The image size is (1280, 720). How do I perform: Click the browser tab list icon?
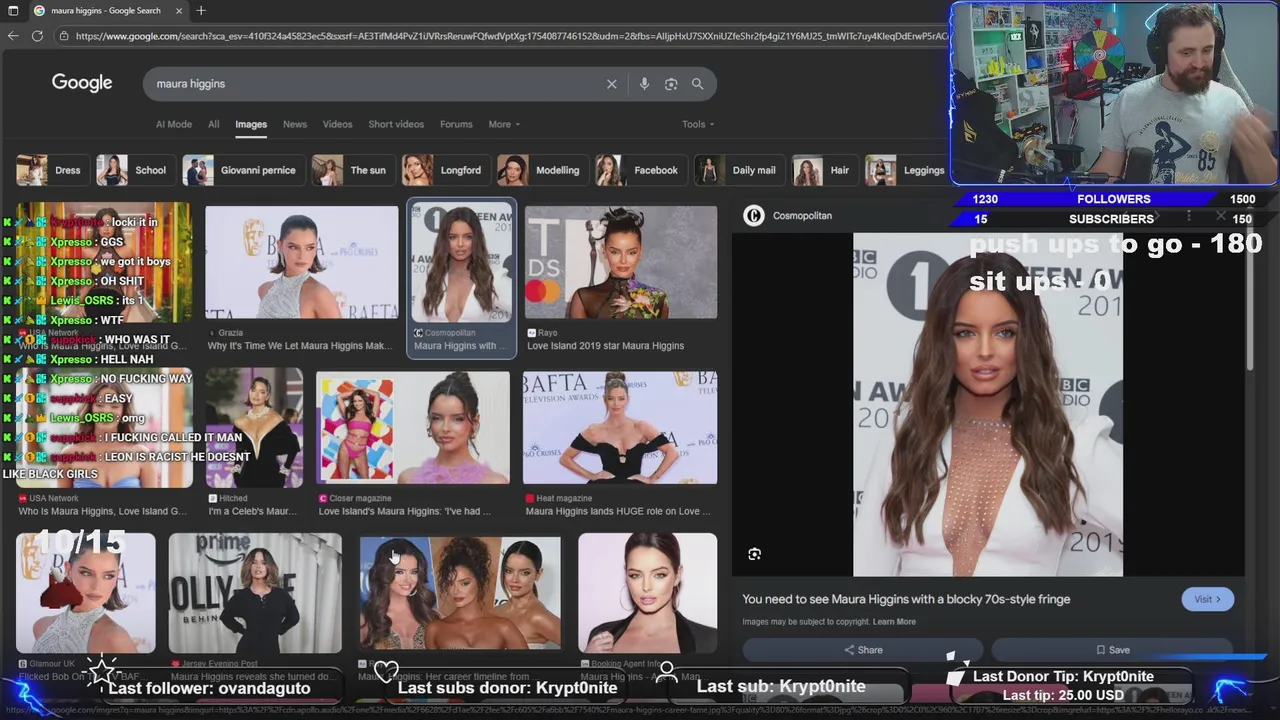pos(12,10)
